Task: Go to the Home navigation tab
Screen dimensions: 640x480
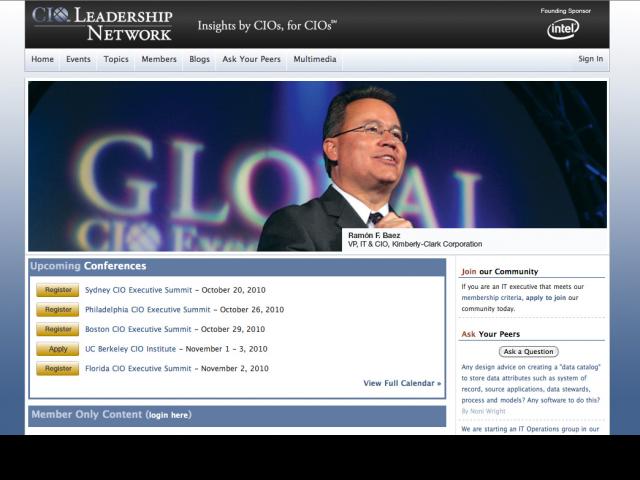Action: click(x=42, y=59)
